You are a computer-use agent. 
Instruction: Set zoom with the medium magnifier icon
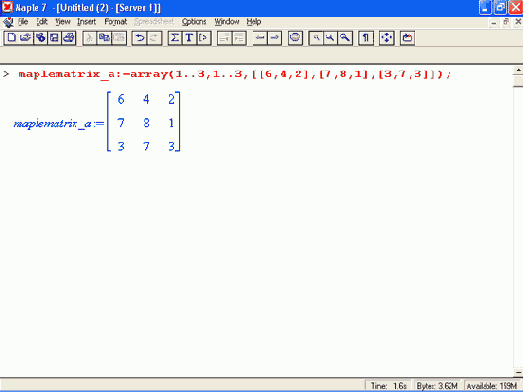pos(330,38)
